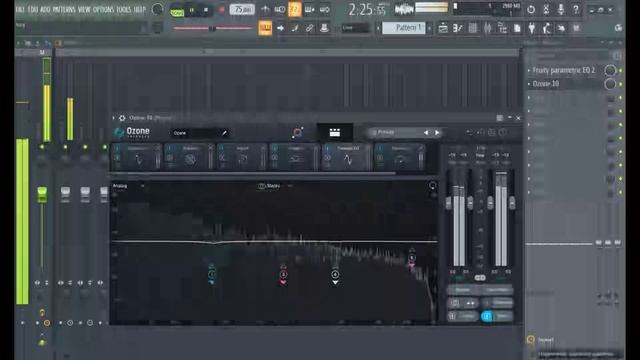
Task: Select the Impact module
Action: pos(242,157)
